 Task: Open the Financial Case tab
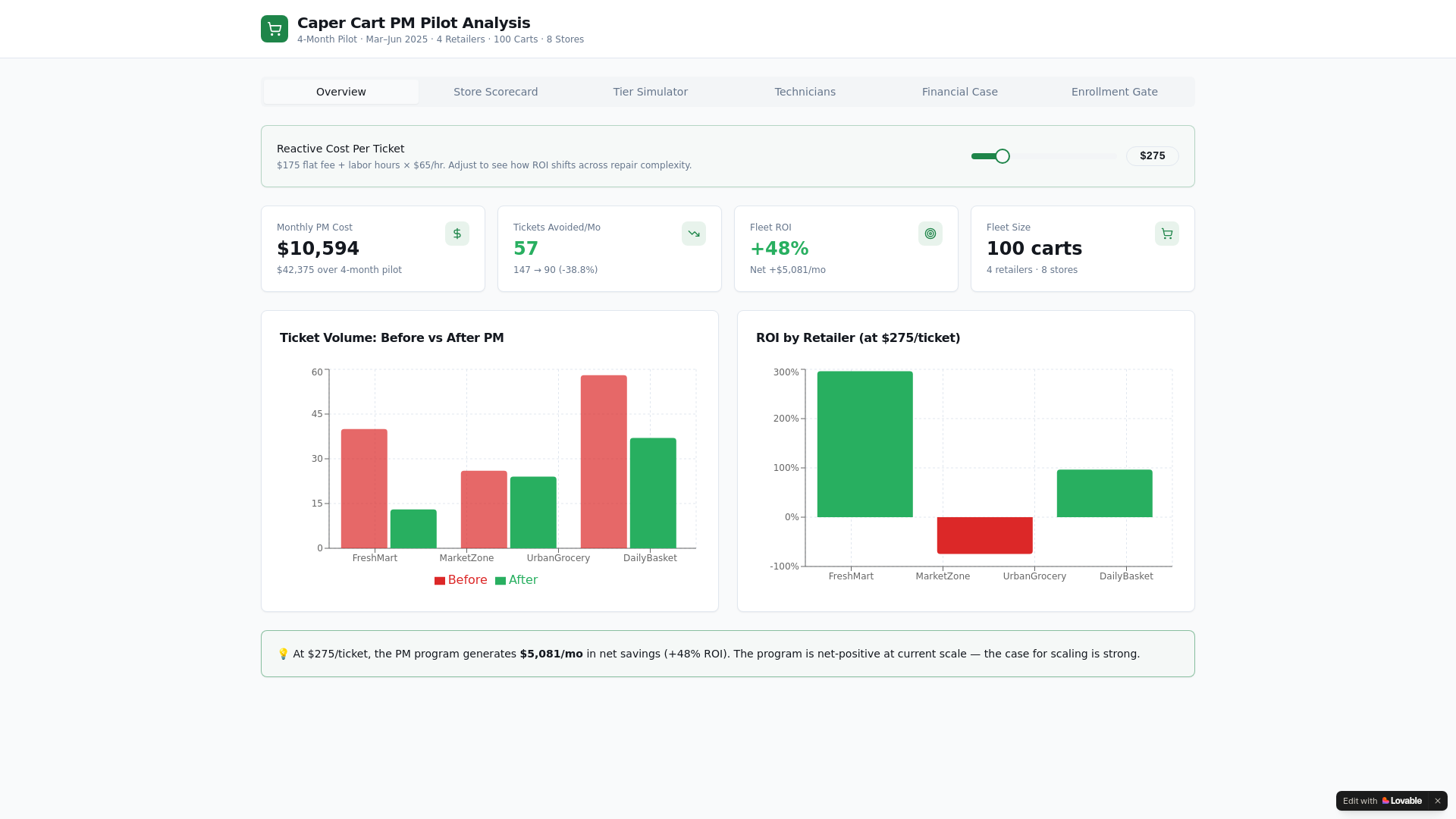click(x=959, y=92)
